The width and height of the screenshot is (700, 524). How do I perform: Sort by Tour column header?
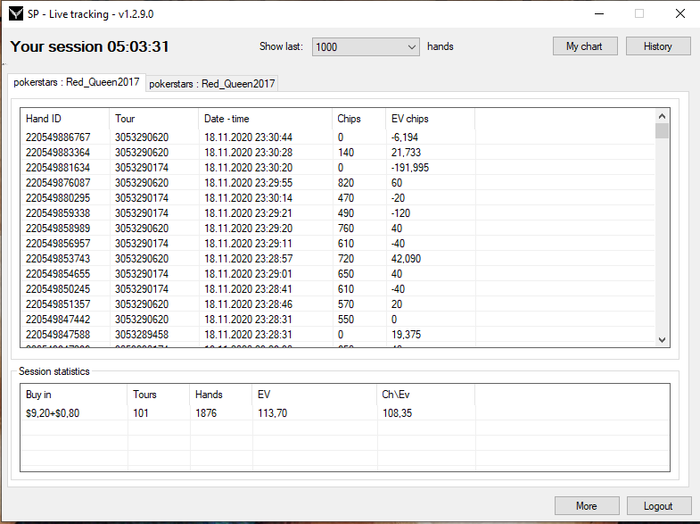154,119
